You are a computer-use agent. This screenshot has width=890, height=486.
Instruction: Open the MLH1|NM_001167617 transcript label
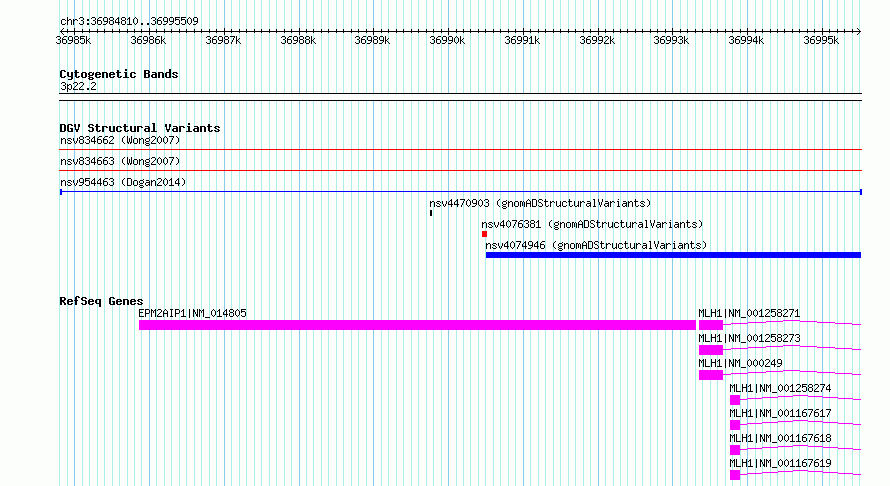780,413
